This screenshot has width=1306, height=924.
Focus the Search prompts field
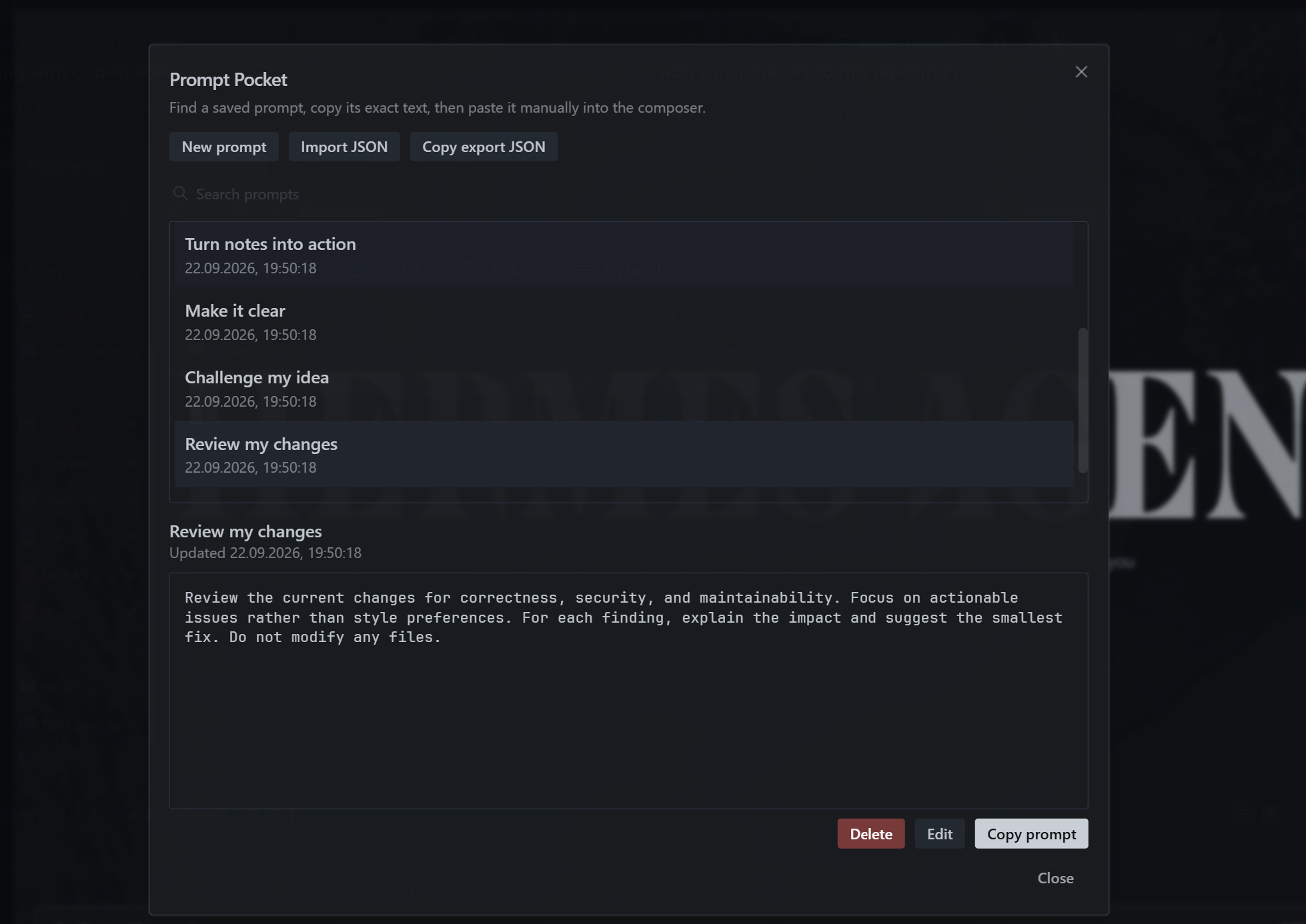pyautogui.click(x=628, y=194)
